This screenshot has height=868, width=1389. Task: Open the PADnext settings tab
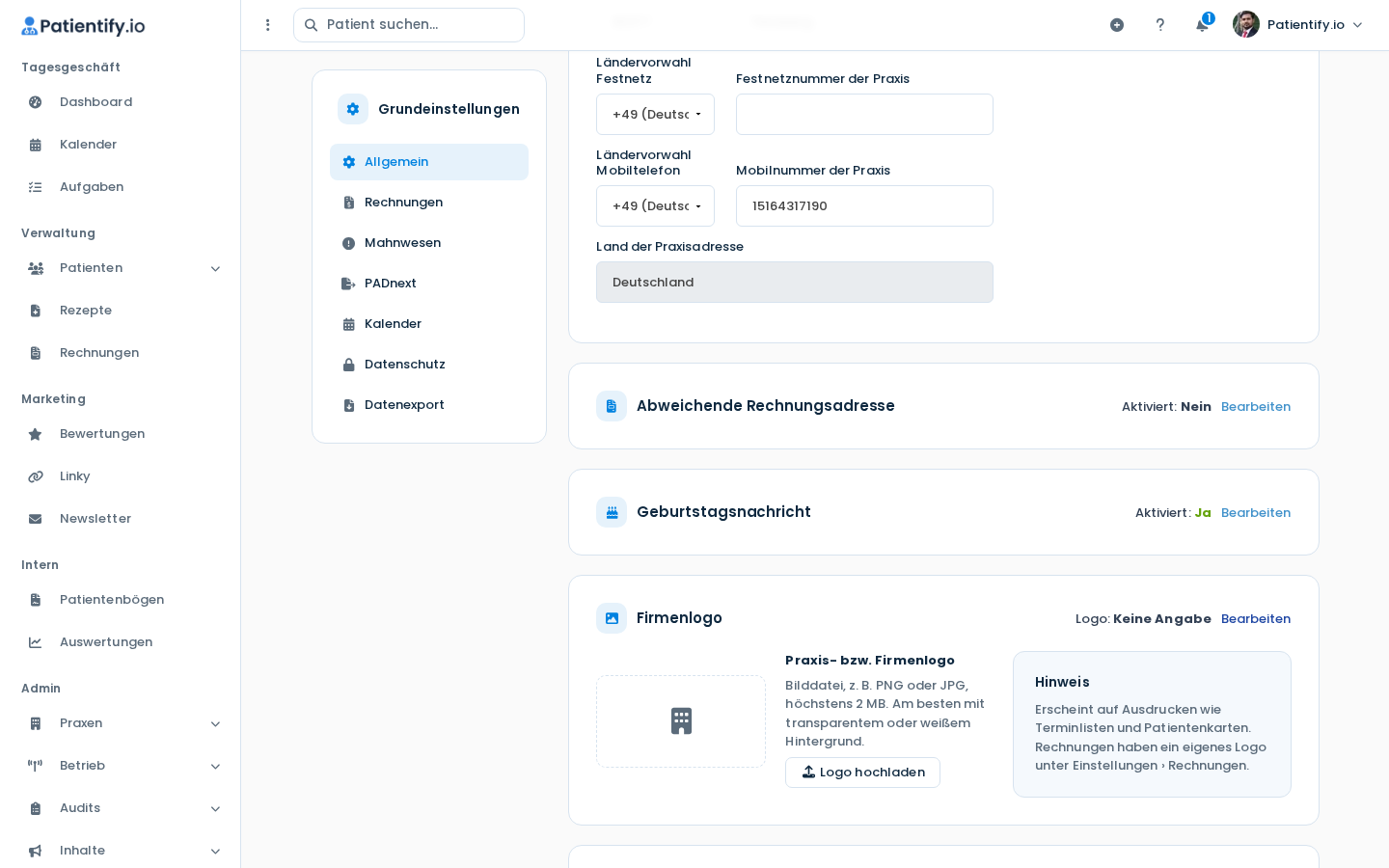click(429, 284)
